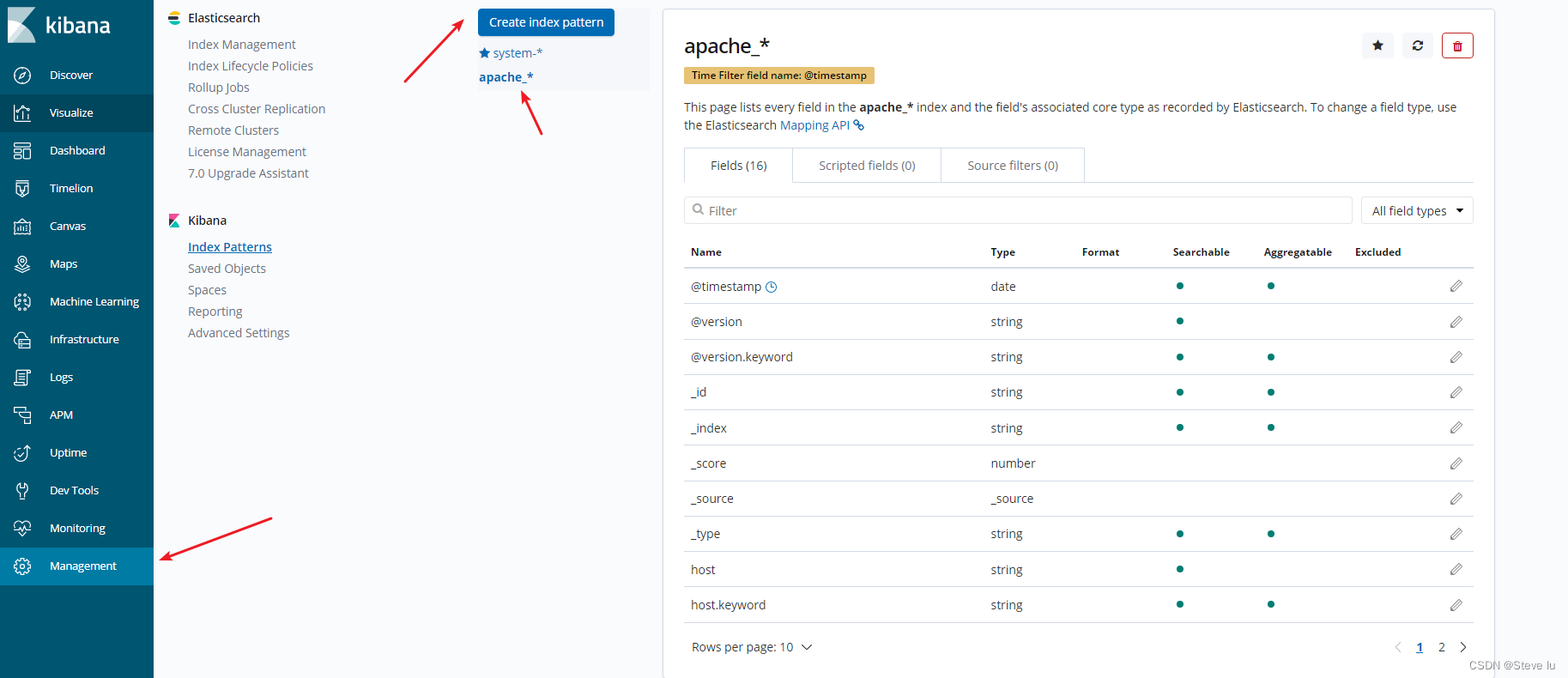Open the Infrastructure icon

22,340
